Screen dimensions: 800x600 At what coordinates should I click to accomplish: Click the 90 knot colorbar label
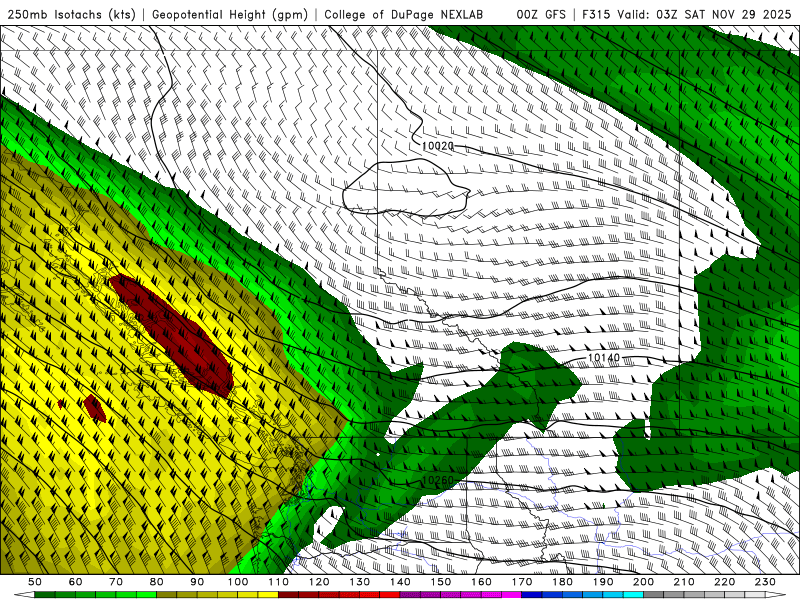pyautogui.click(x=197, y=582)
